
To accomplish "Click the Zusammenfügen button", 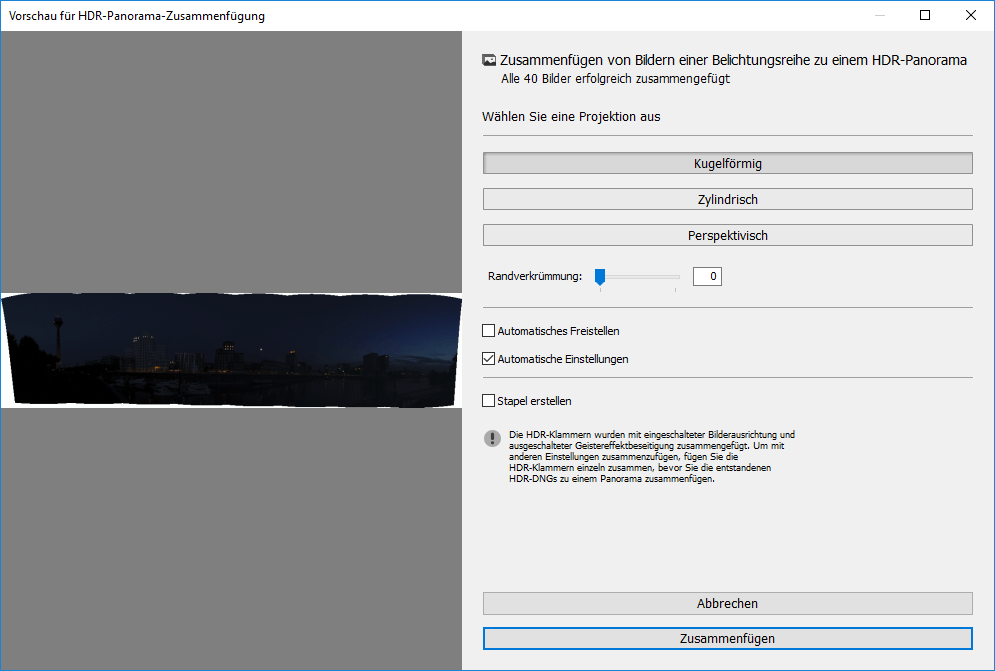I will click(x=727, y=639).
